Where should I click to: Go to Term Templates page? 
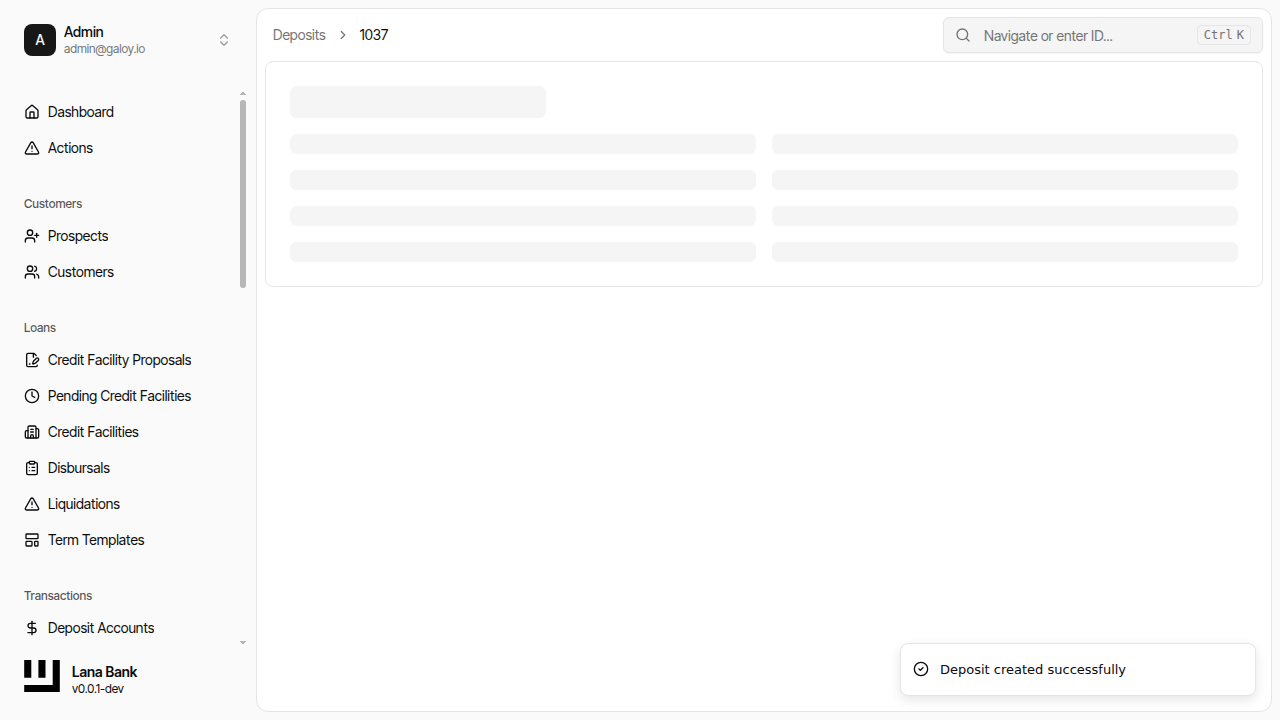click(x=96, y=540)
